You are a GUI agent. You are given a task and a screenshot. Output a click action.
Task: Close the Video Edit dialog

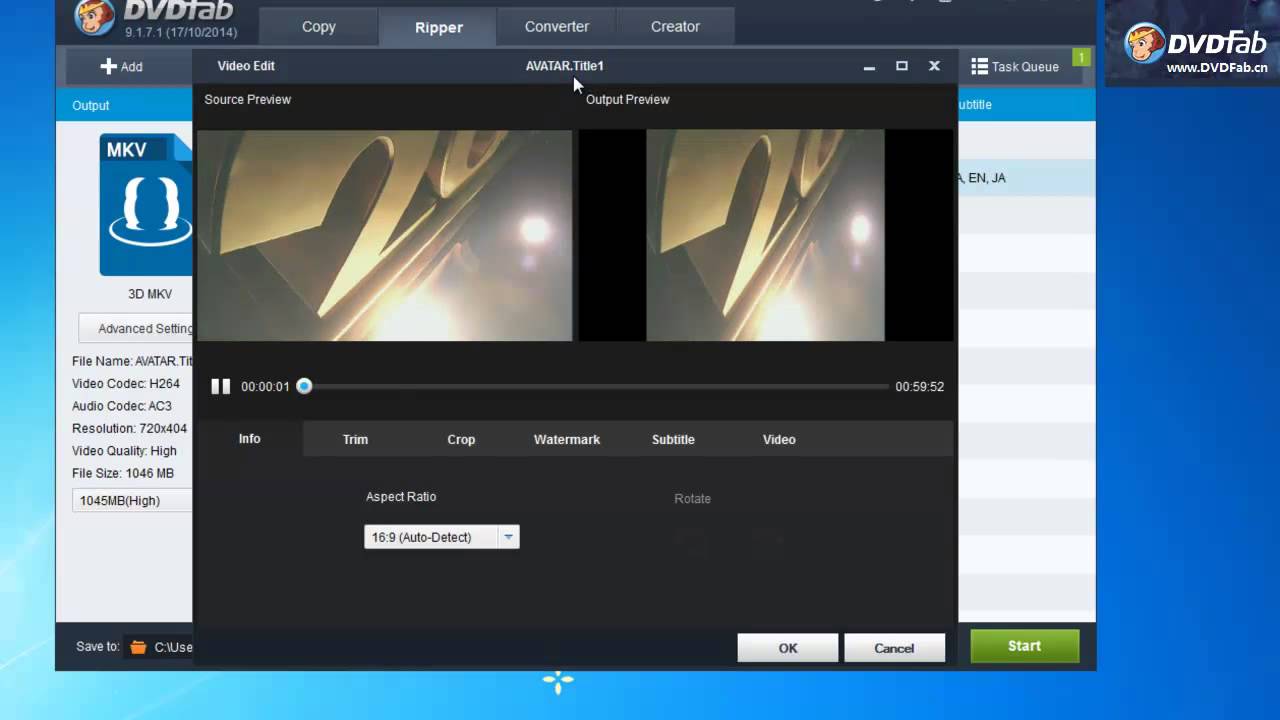click(934, 66)
